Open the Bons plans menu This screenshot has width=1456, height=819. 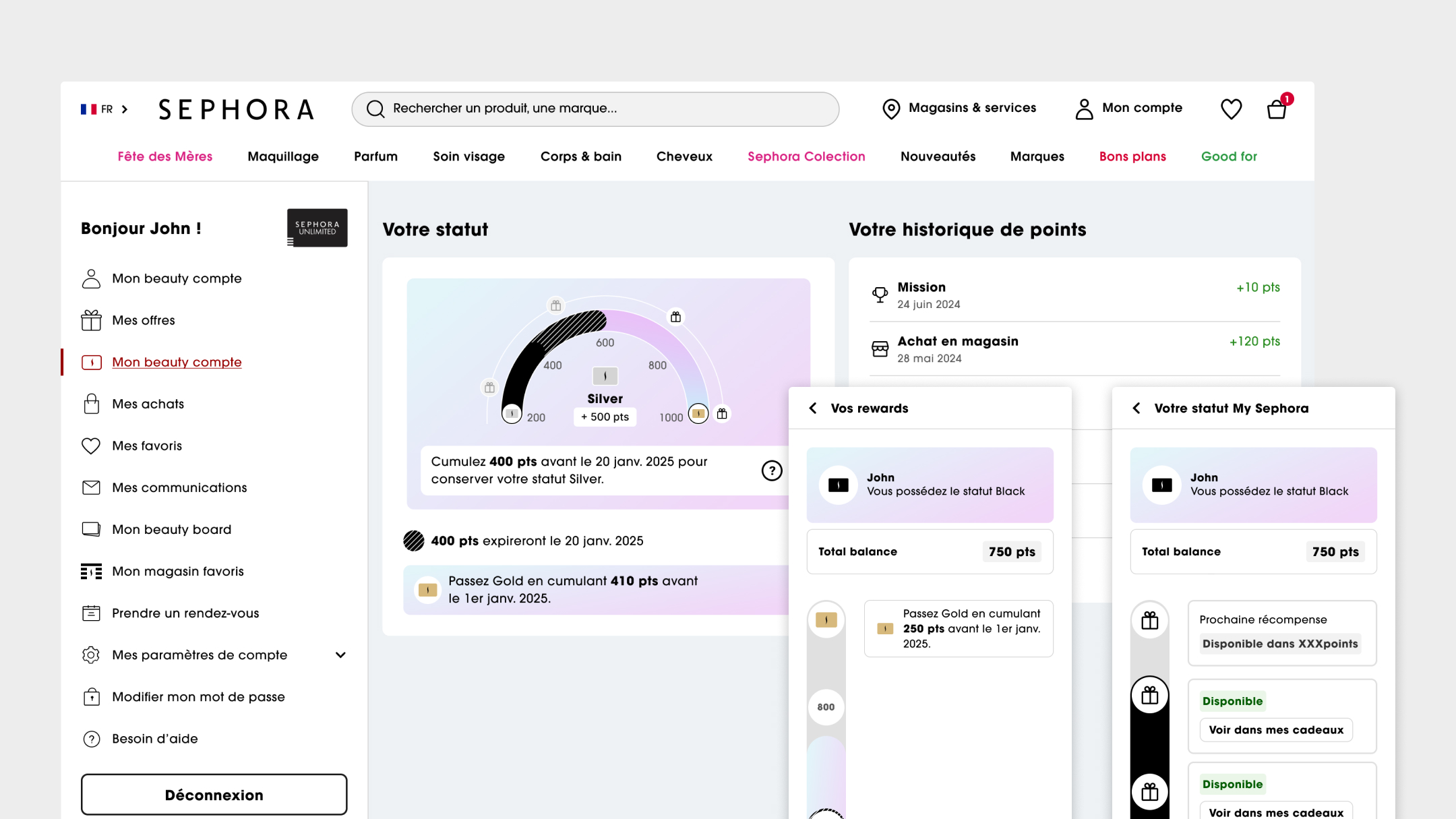click(1132, 156)
